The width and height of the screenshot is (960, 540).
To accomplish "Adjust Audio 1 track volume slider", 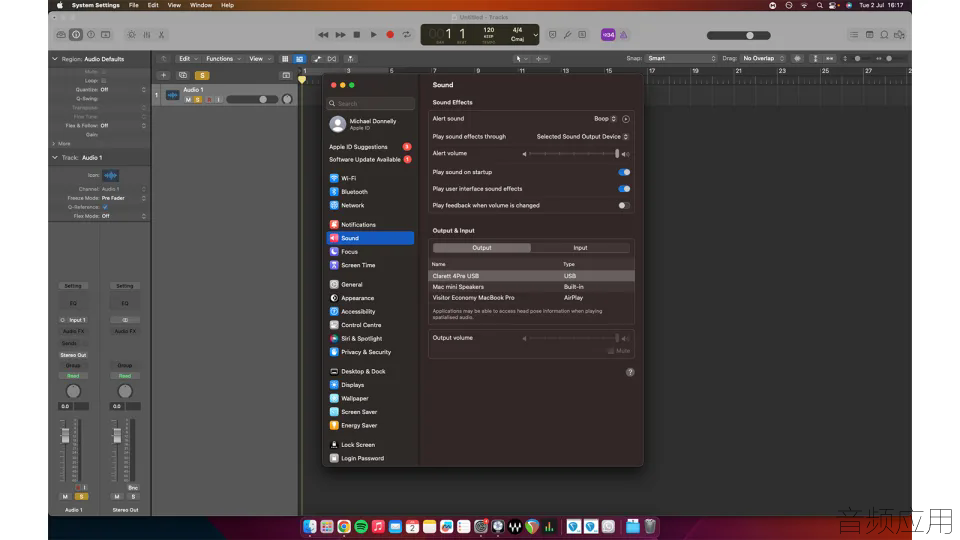I will 252,99.
